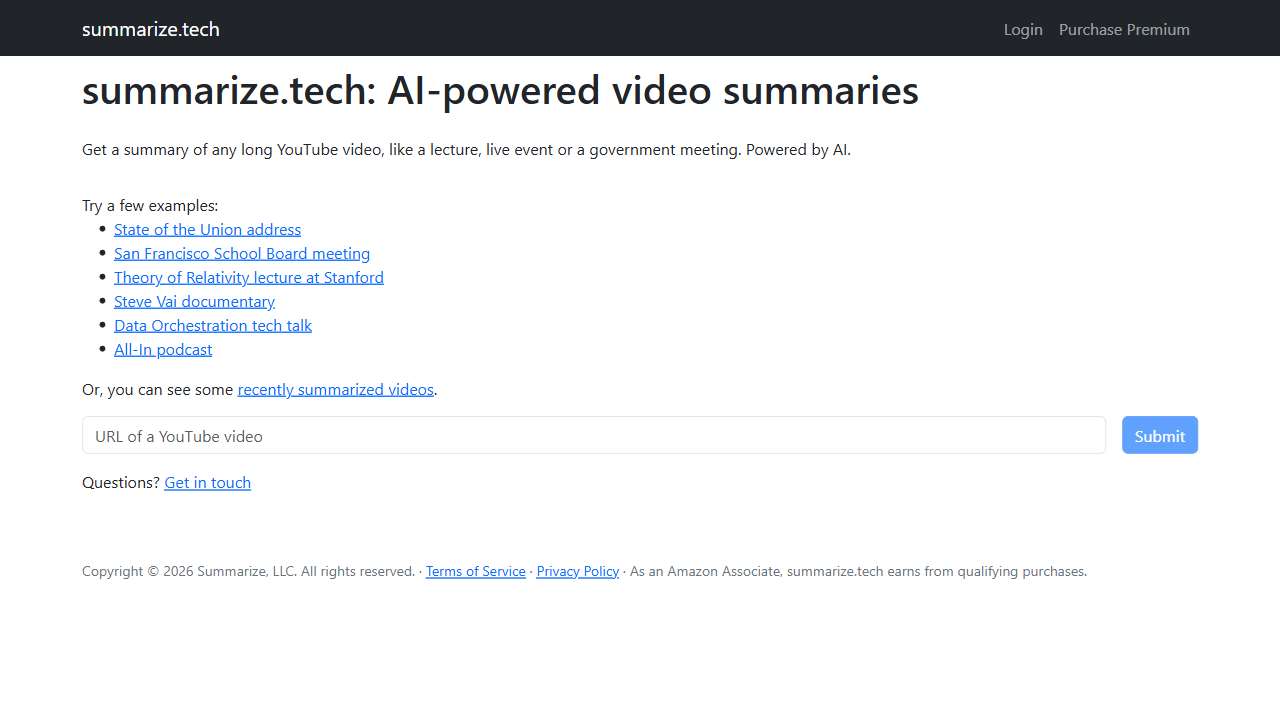Click the tagline about summarizing long YouTube videos

point(466,149)
